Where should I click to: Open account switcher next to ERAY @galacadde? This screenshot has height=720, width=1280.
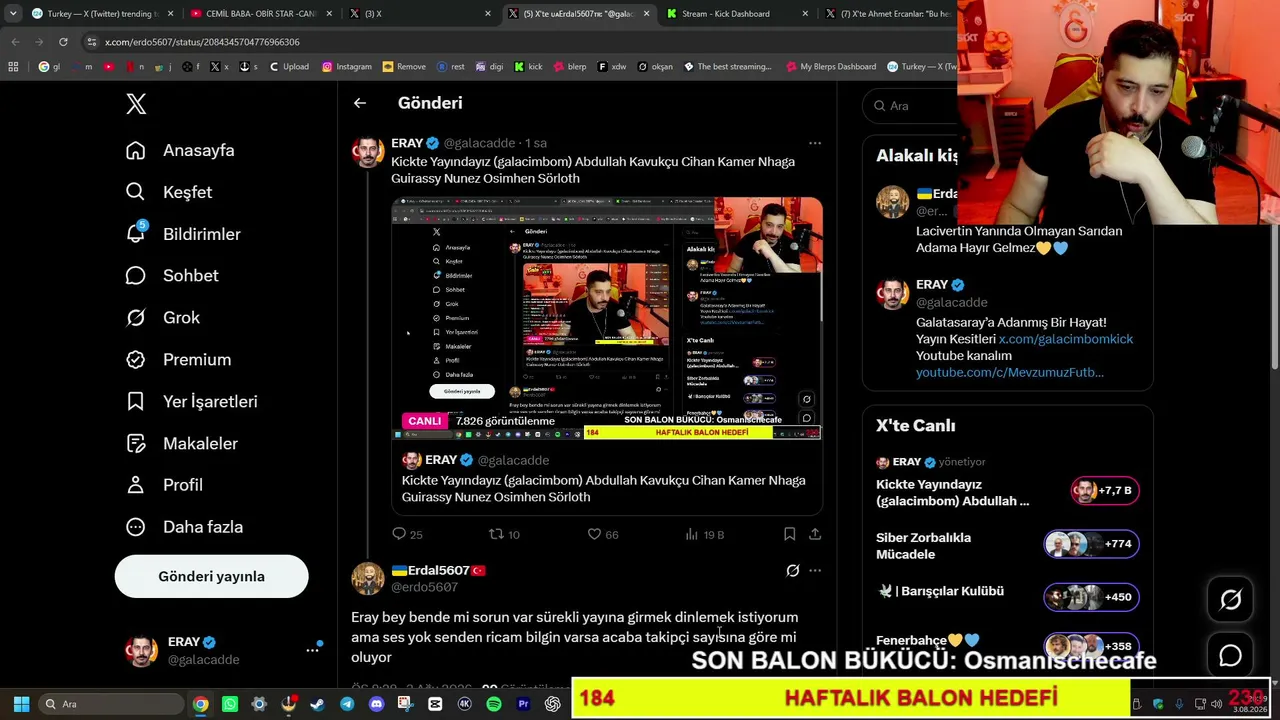click(312, 650)
